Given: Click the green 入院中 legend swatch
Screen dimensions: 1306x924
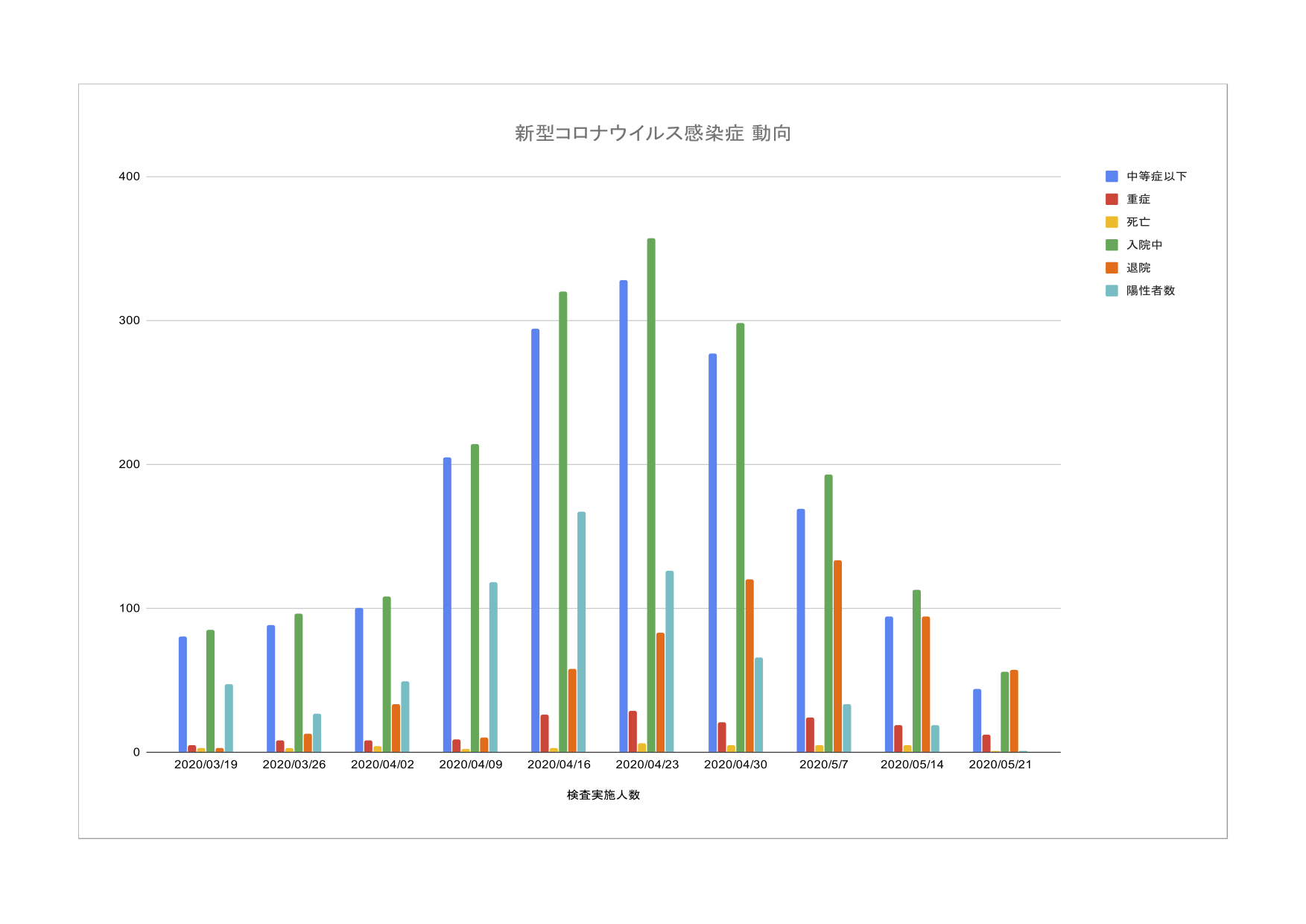Looking at the screenshot, I should tap(1112, 245).
